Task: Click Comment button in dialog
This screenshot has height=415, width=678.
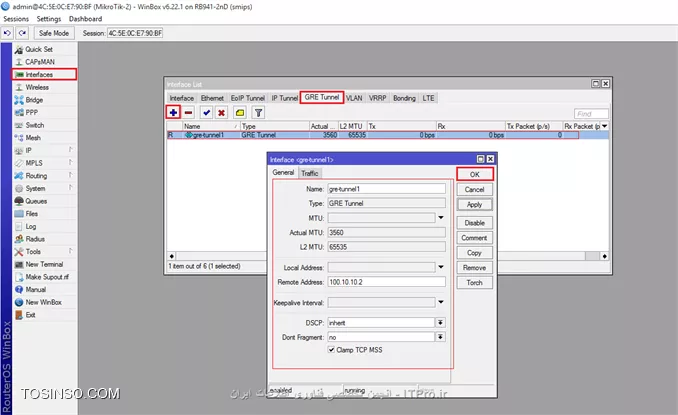Action: tap(474, 238)
